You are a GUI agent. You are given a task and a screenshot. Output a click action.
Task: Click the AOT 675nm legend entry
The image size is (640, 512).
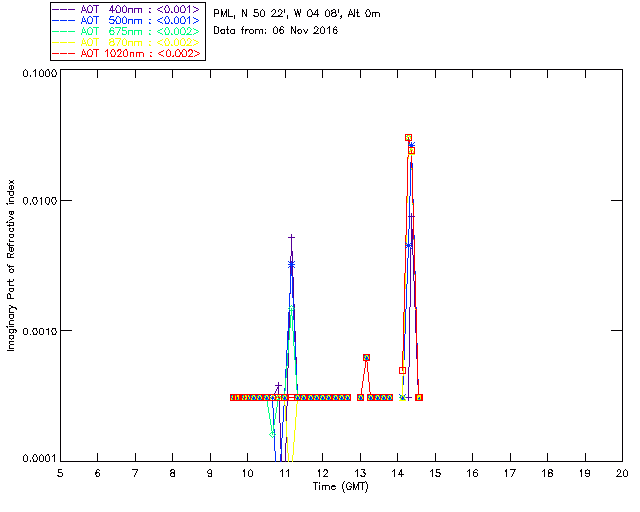[127, 31]
